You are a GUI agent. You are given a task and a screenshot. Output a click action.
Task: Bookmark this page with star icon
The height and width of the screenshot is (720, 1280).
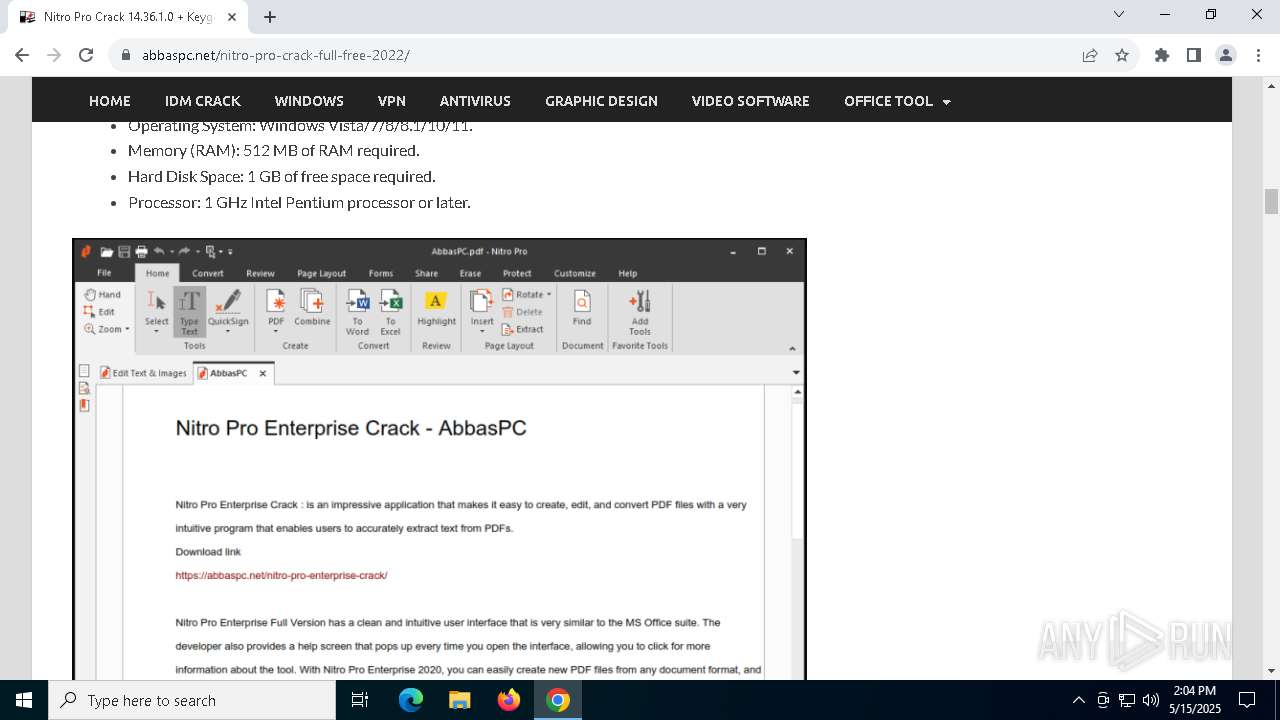click(1122, 55)
